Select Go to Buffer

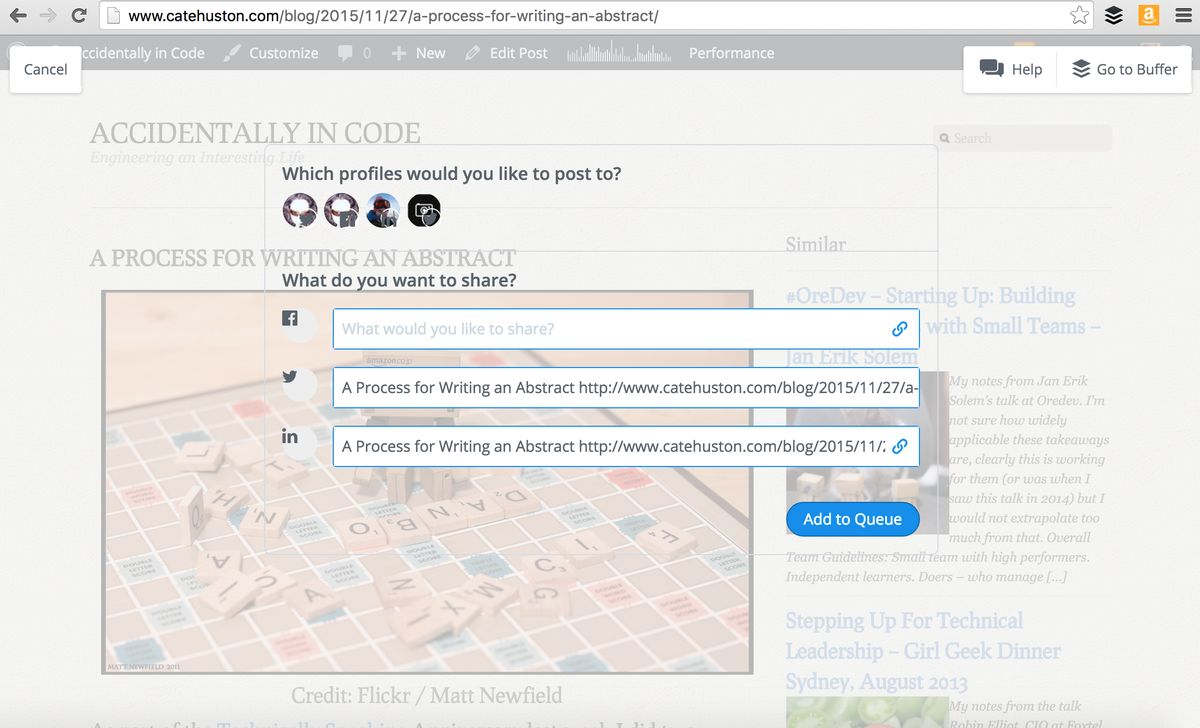[x=1124, y=69]
